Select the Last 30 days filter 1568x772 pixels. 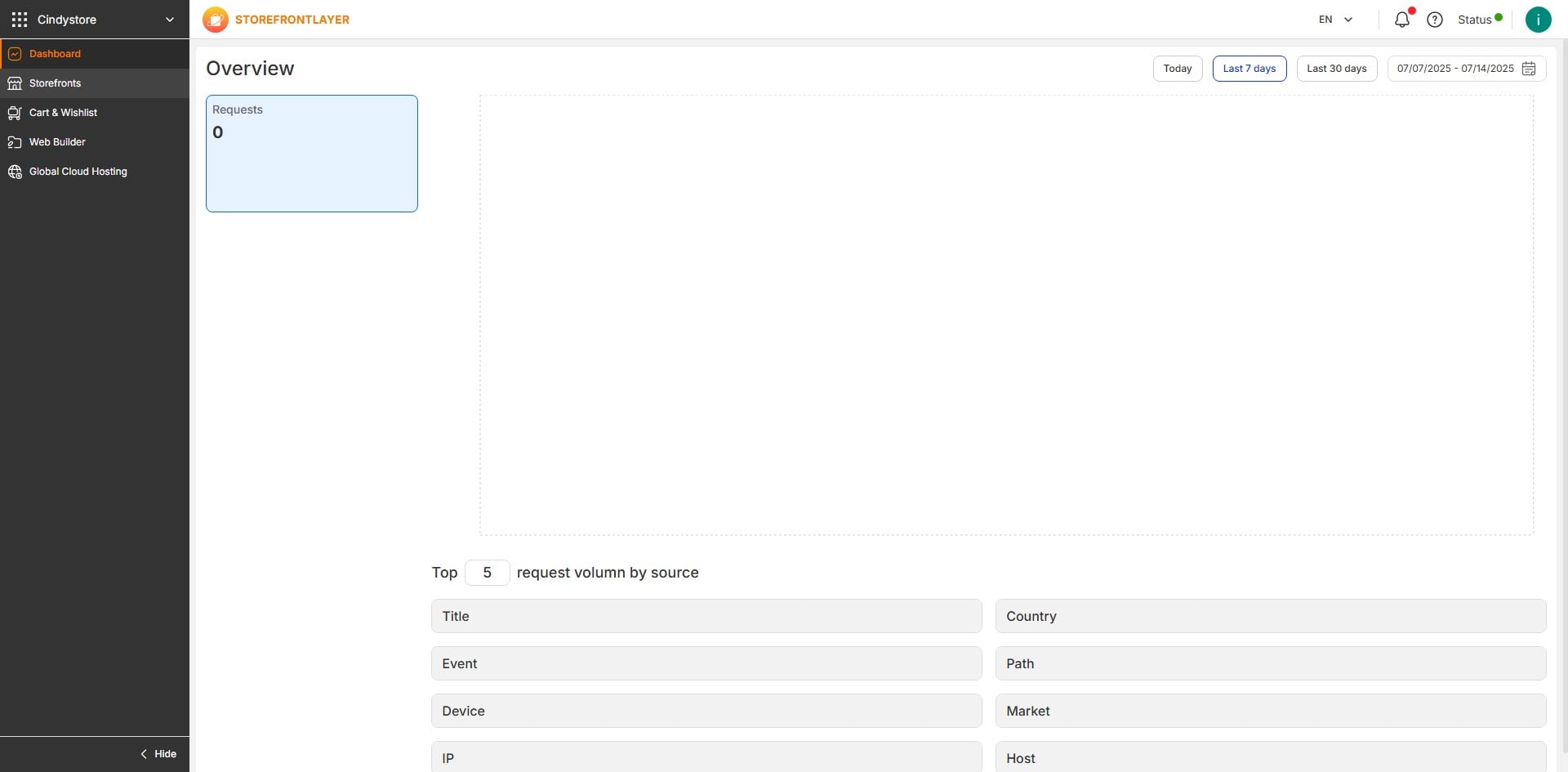pos(1336,69)
